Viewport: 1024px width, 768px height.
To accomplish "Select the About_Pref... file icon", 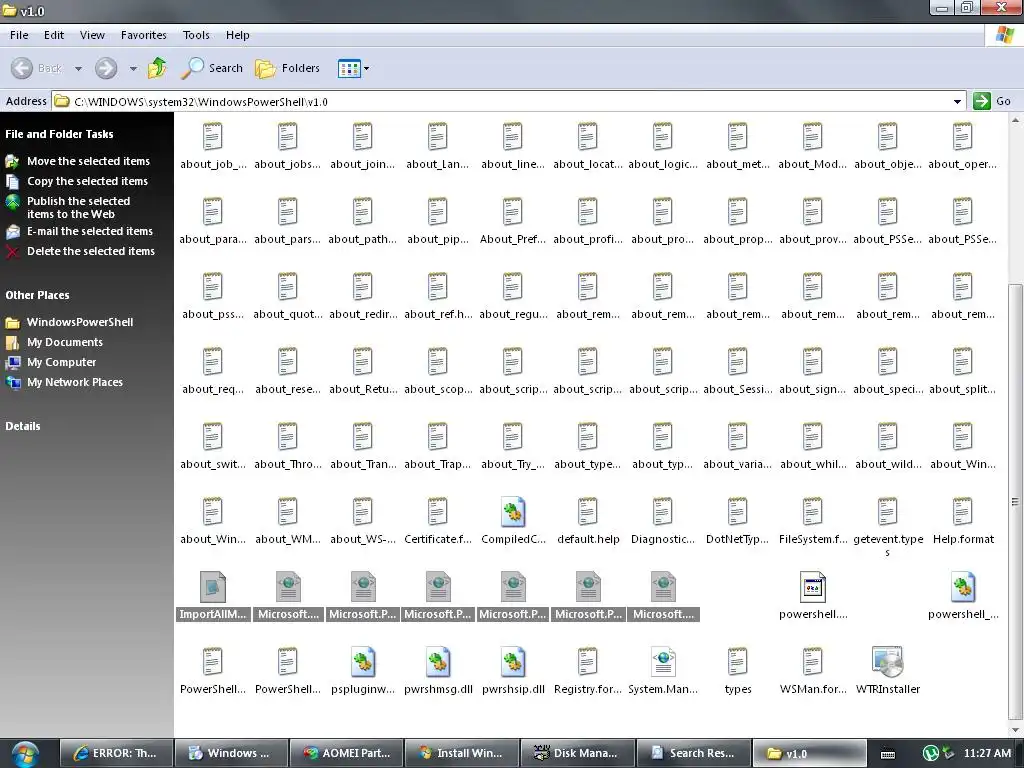I will point(513,212).
